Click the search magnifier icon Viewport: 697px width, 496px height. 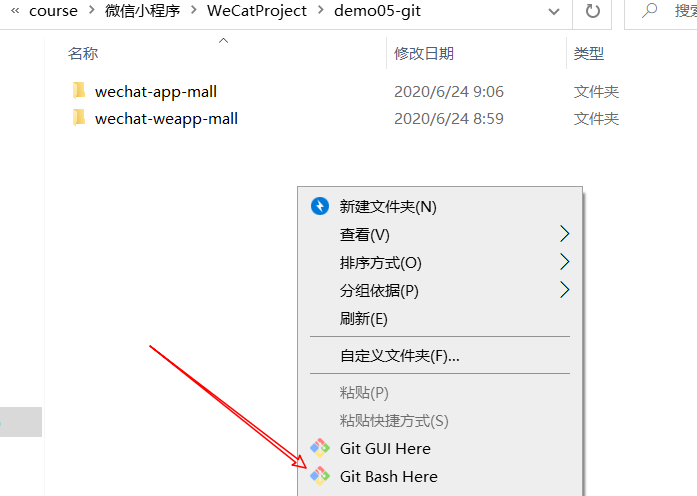coord(649,10)
